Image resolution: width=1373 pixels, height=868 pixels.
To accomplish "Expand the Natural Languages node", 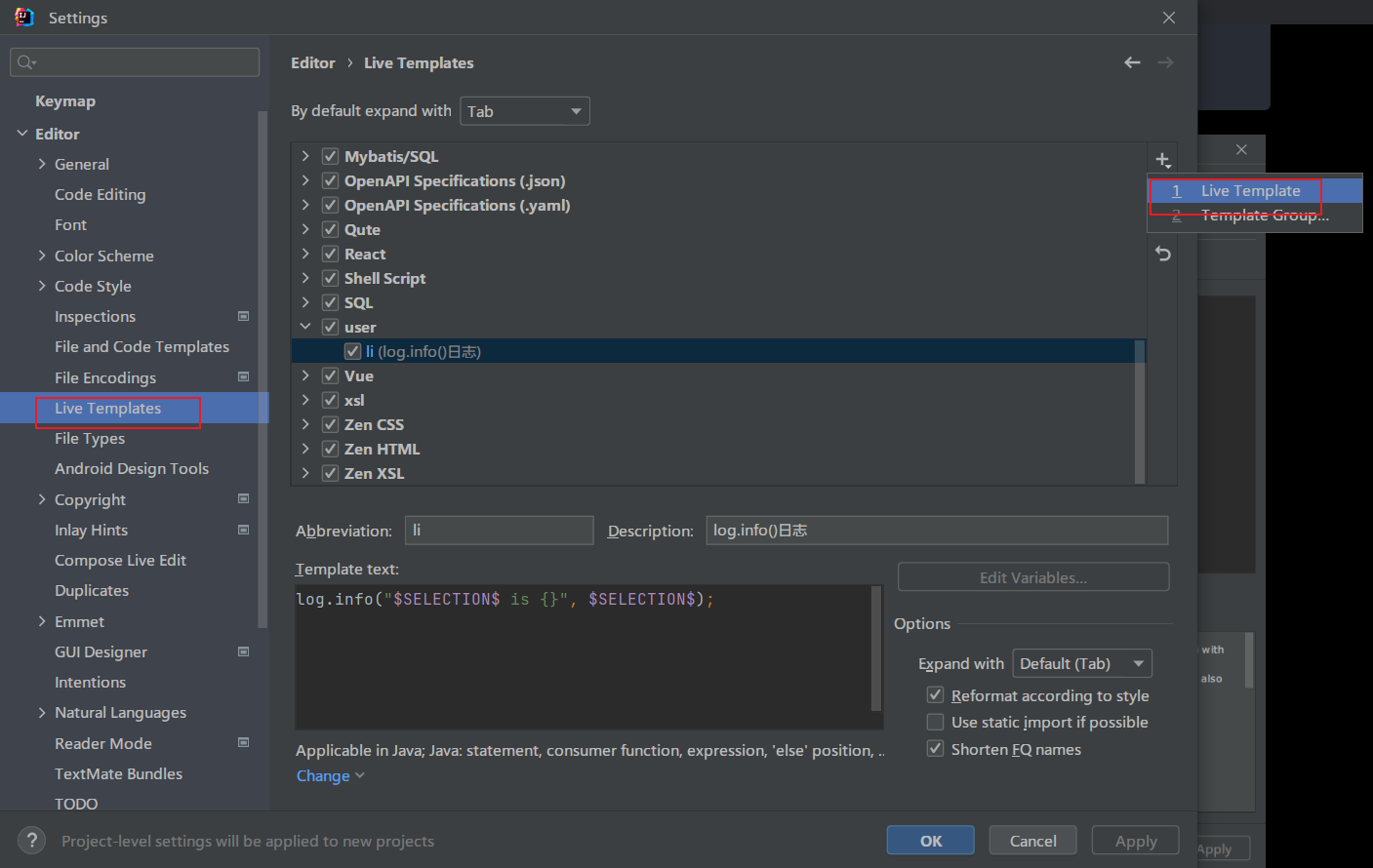I will 42,712.
